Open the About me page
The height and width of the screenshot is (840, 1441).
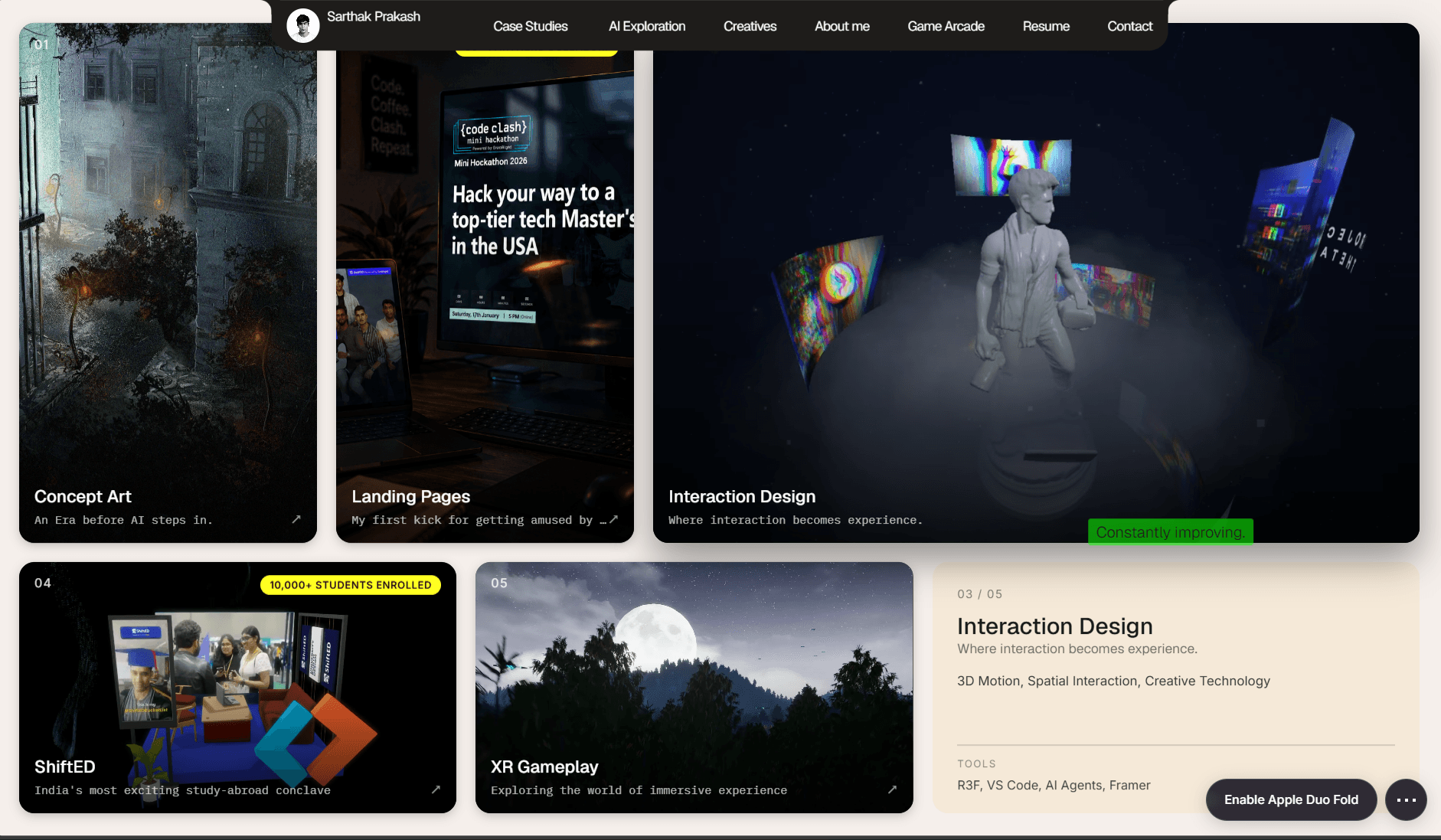[x=842, y=26]
